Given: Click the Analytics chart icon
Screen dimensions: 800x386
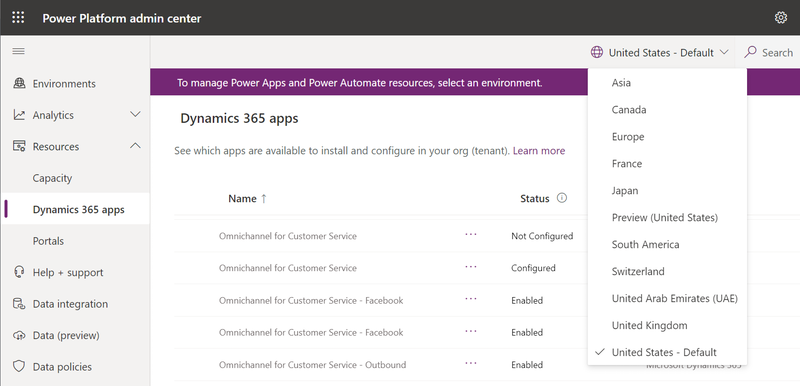Looking at the screenshot, I should tap(19, 115).
